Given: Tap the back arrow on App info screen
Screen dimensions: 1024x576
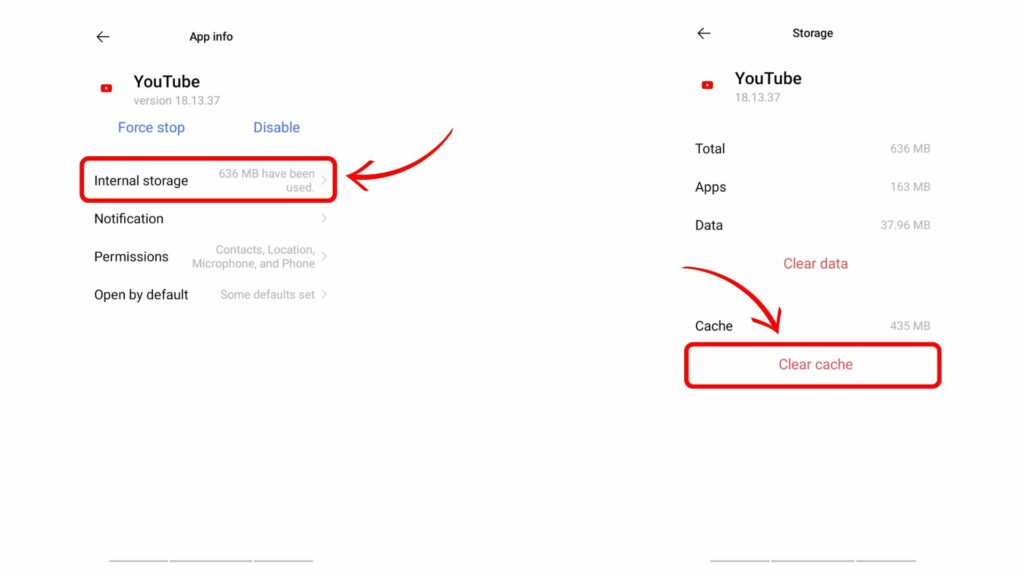Looking at the screenshot, I should (x=103, y=36).
